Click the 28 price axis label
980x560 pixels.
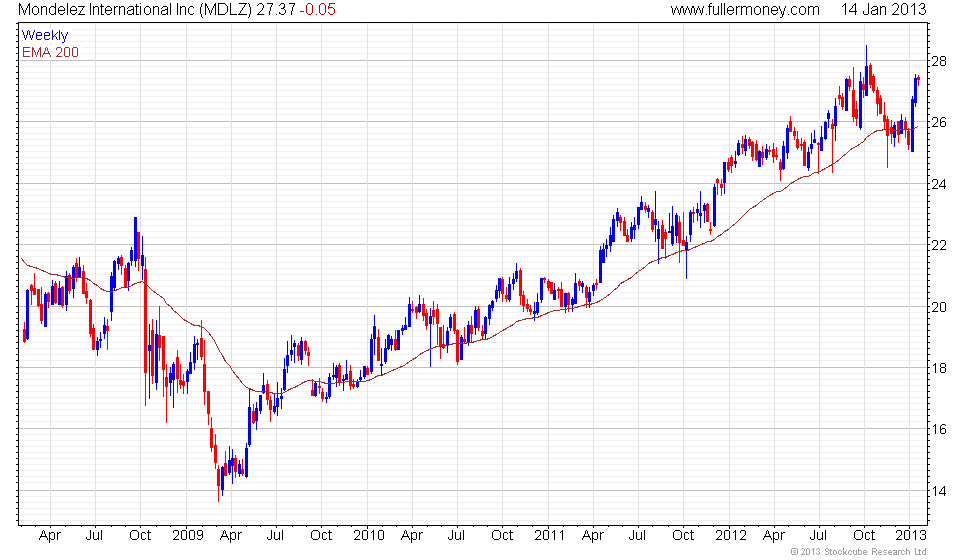point(939,61)
